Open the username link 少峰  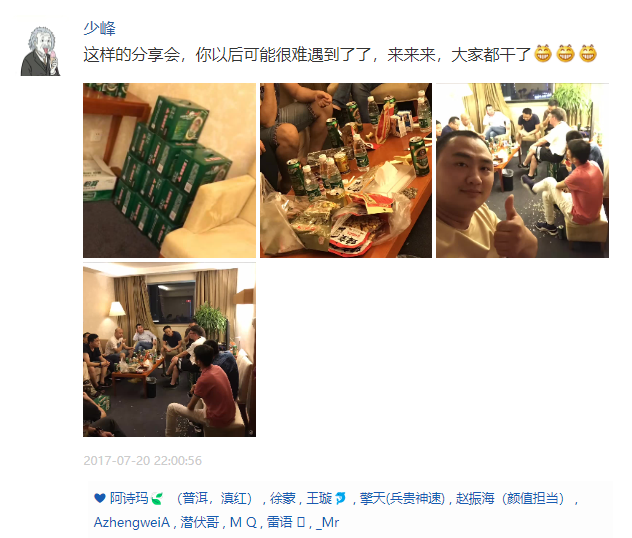99,29
